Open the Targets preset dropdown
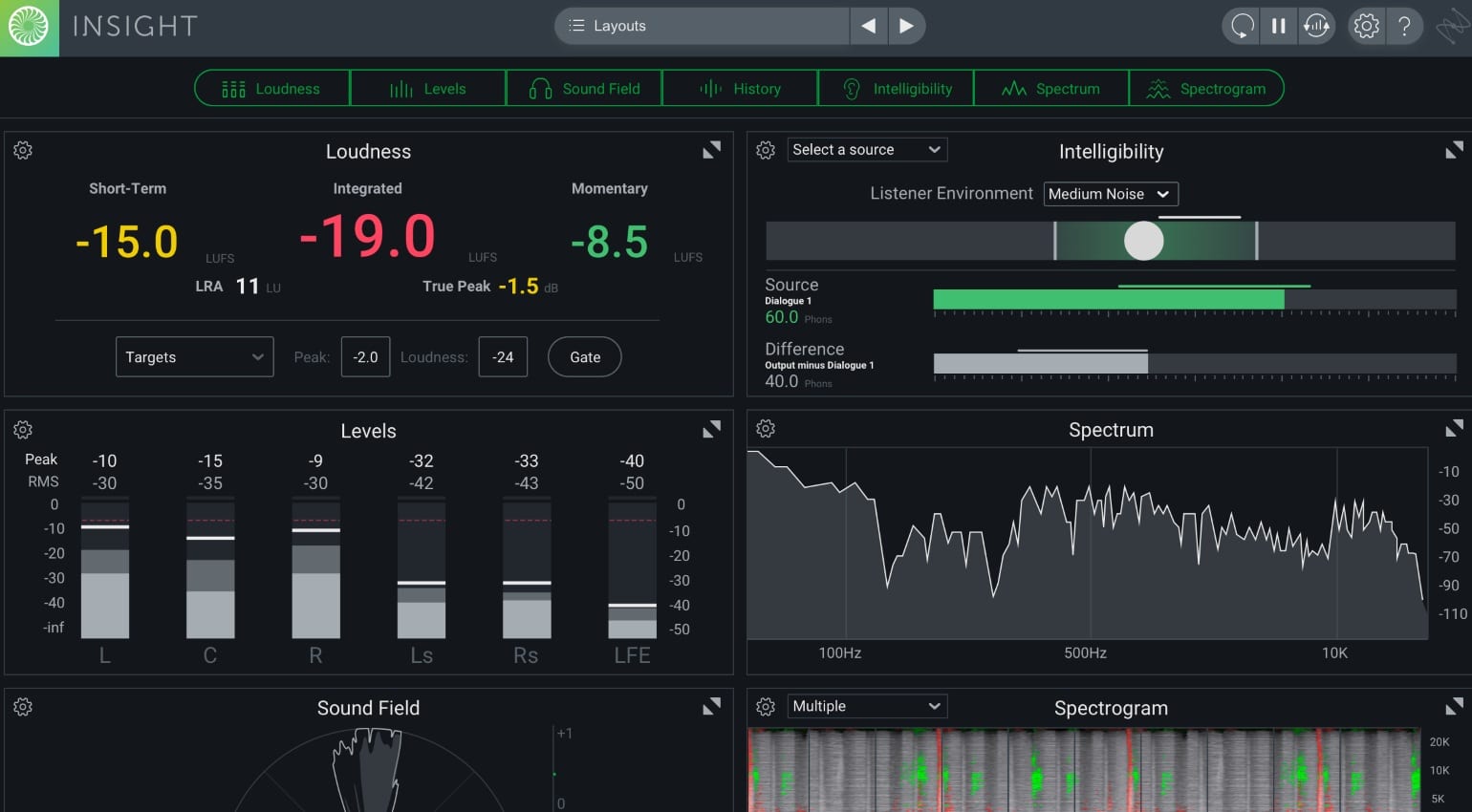 195,356
